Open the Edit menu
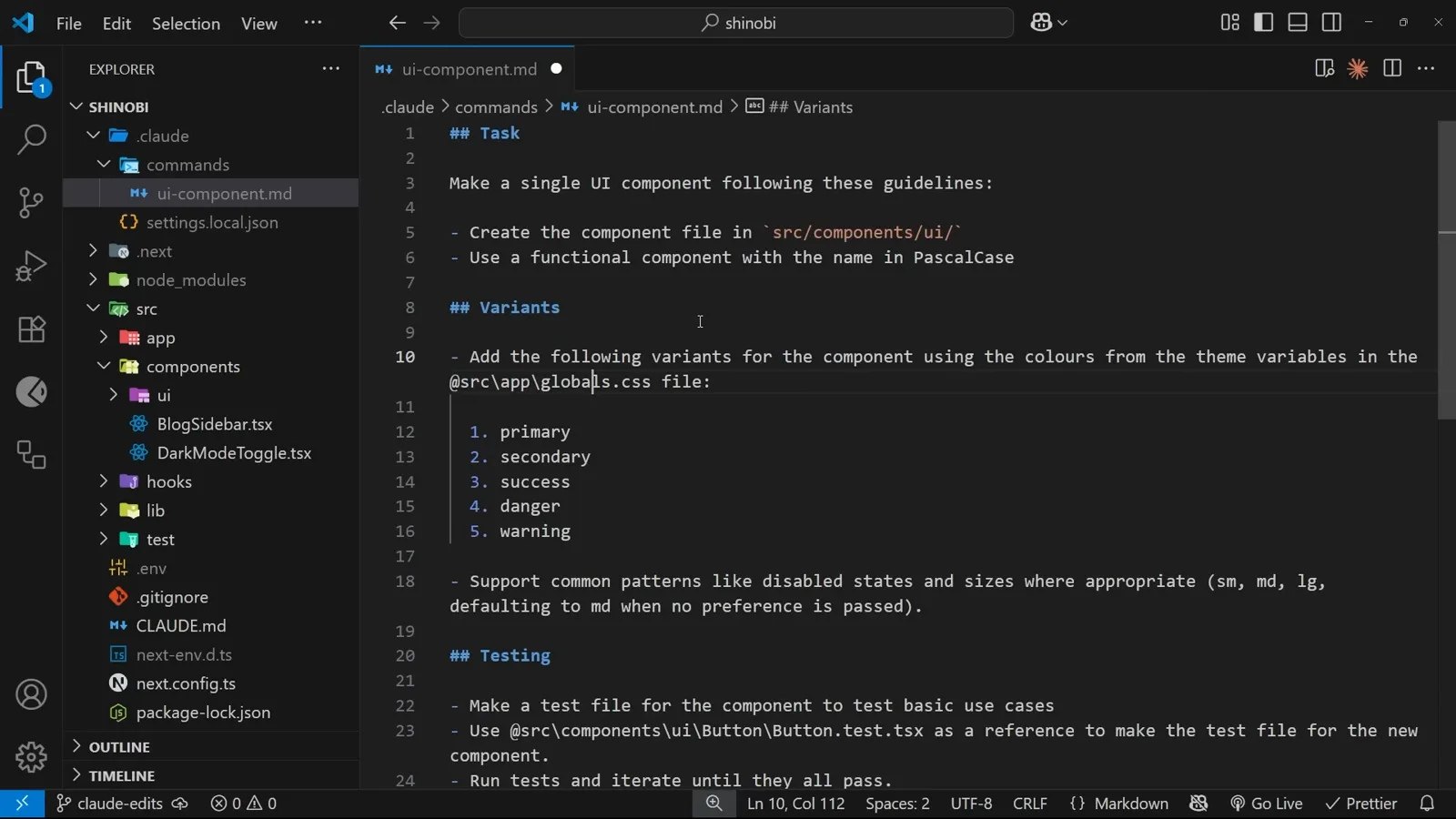 116,24
